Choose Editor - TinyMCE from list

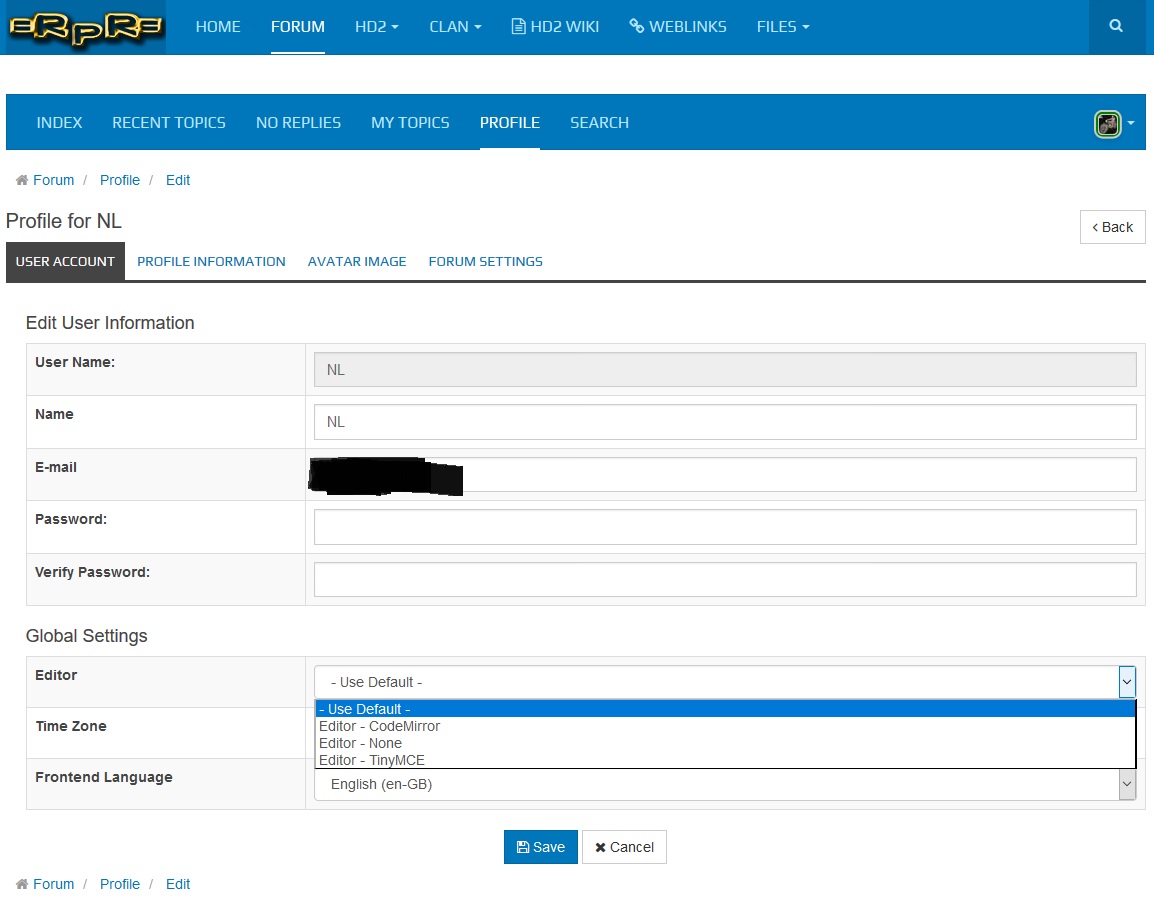pos(371,760)
